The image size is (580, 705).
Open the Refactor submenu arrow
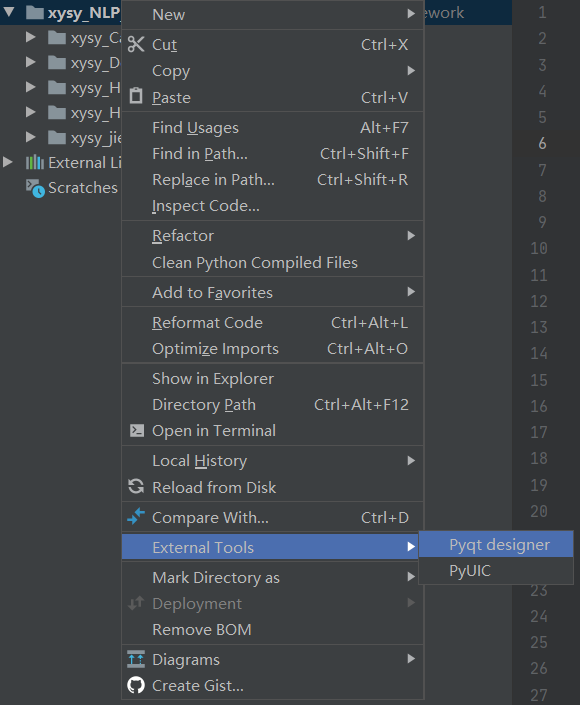pyautogui.click(x=410, y=236)
